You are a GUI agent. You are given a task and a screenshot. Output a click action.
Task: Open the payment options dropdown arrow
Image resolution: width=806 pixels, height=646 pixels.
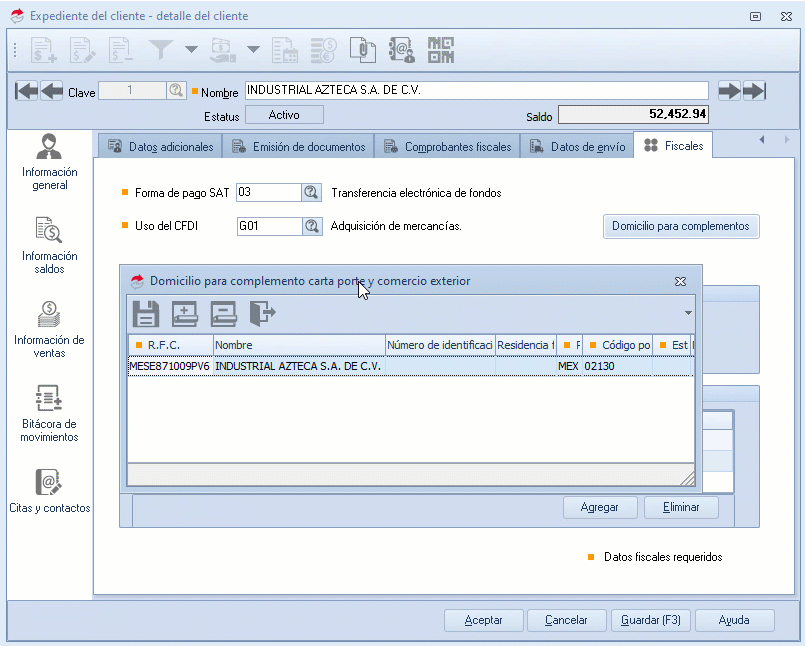pyautogui.click(x=253, y=50)
